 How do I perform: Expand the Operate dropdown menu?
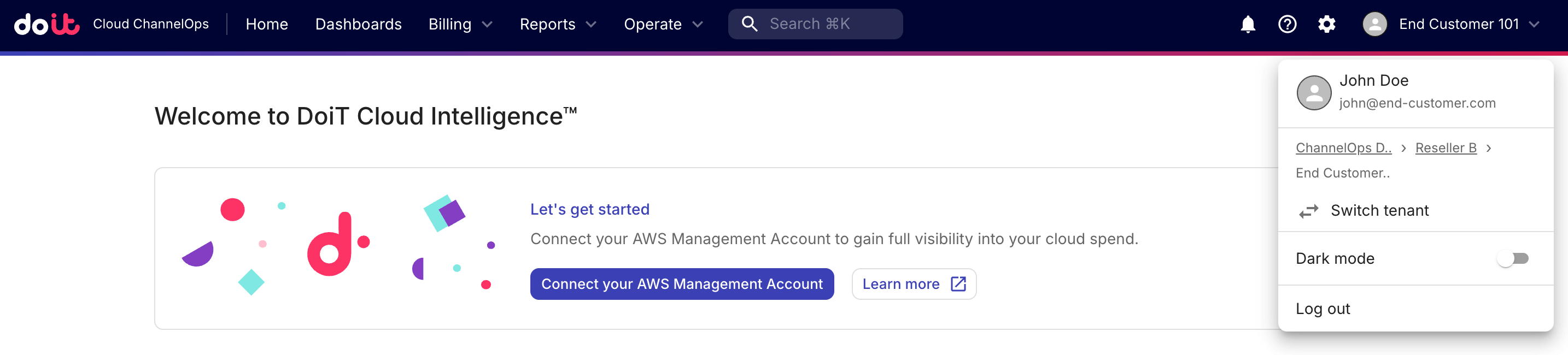663,25
